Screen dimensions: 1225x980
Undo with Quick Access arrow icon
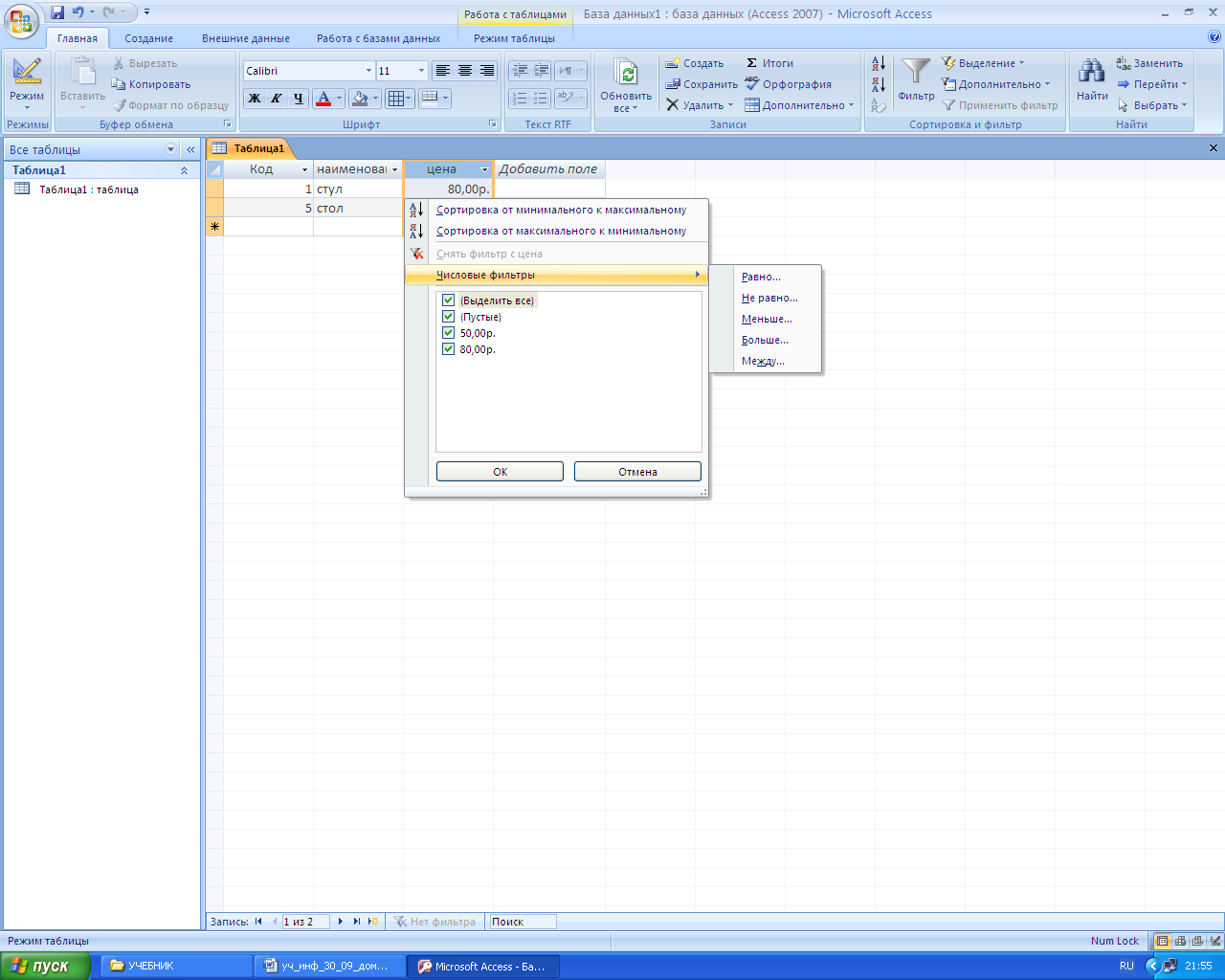point(78,12)
